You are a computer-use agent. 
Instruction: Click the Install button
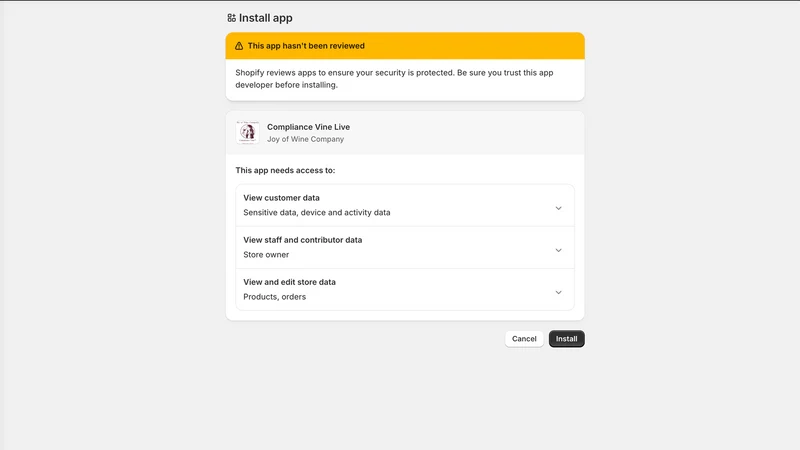point(566,339)
